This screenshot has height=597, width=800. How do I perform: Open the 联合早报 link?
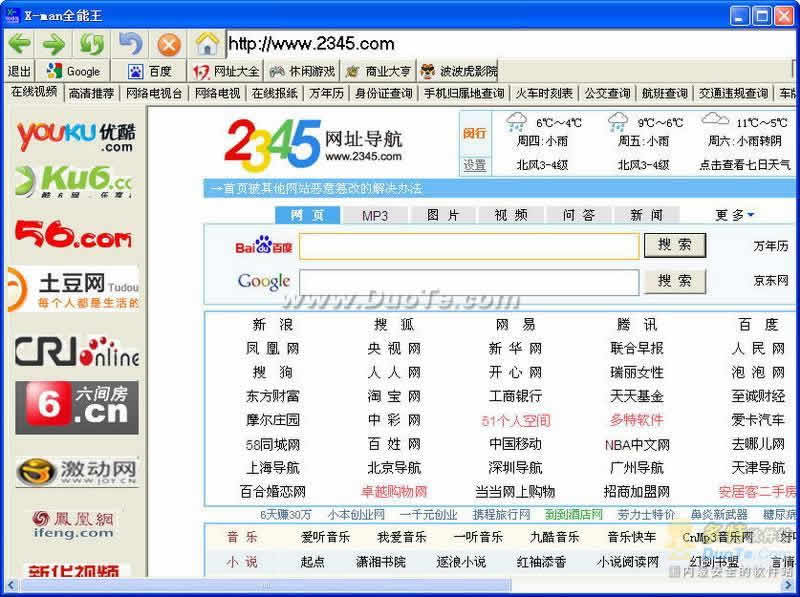[x=637, y=349]
